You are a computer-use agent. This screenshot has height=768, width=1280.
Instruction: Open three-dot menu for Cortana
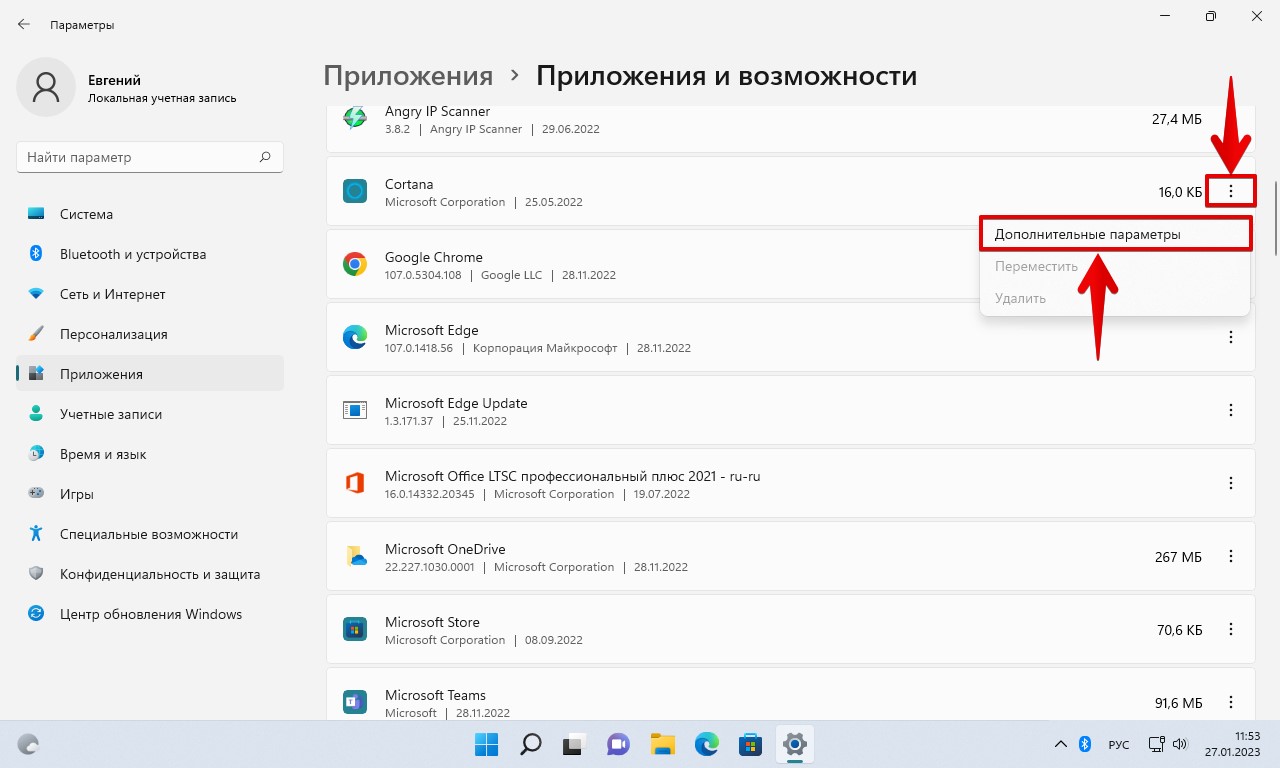pyautogui.click(x=1231, y=191)
